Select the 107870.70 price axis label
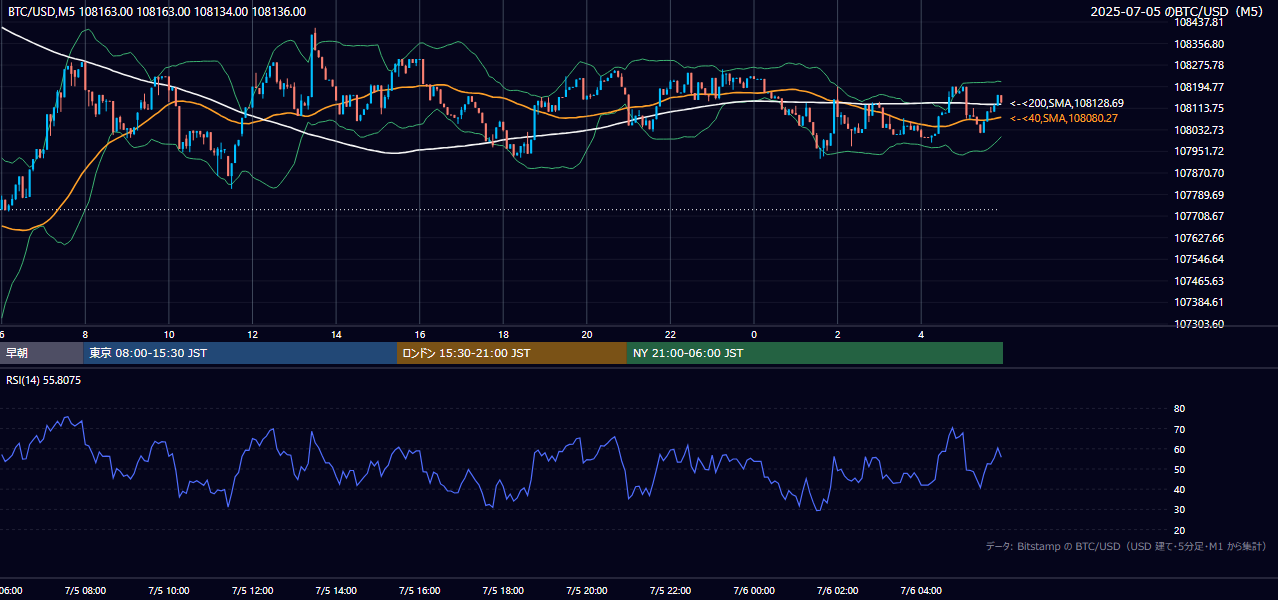This screenshot has width=1278, height=600. (1199, 173)
